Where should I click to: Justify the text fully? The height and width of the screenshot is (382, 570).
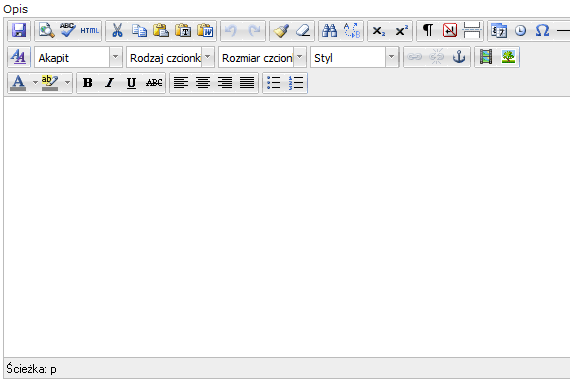click(247, 83)
